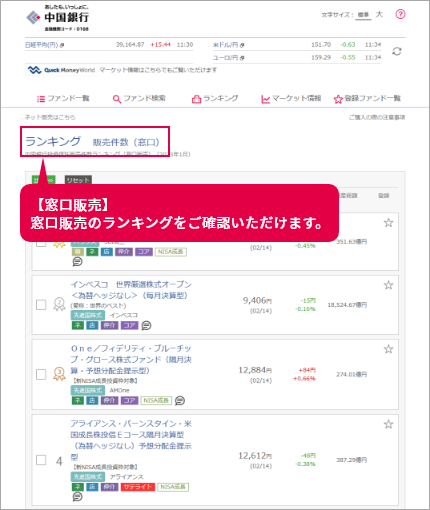Image resolution: width=430 pixels, height=510 pixels.
Task: Open the 登録ファンド一覧 tab
Action: click(367, 99)
